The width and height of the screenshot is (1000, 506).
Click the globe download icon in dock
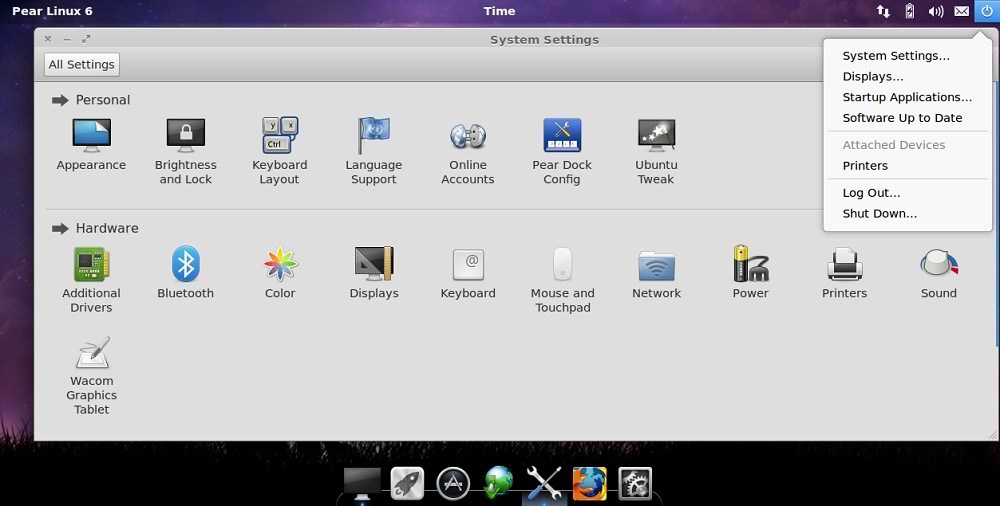pyautogui.click(x=498, y=482)
